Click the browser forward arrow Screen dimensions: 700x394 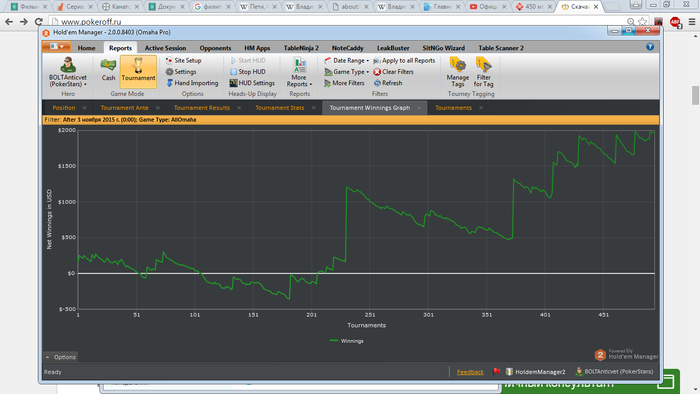(x=24, y=21)
